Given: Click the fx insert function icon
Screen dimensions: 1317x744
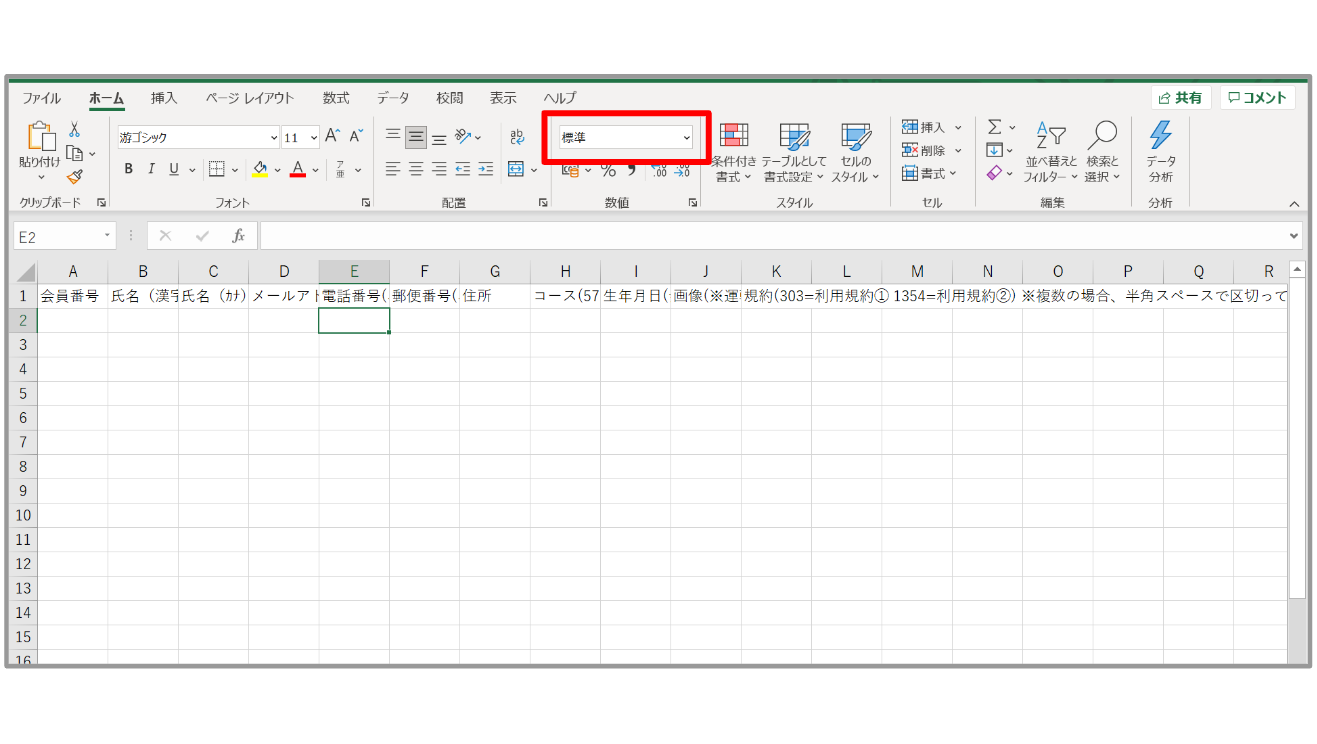Looking at the screenshot, I should [x=238, y=236].
